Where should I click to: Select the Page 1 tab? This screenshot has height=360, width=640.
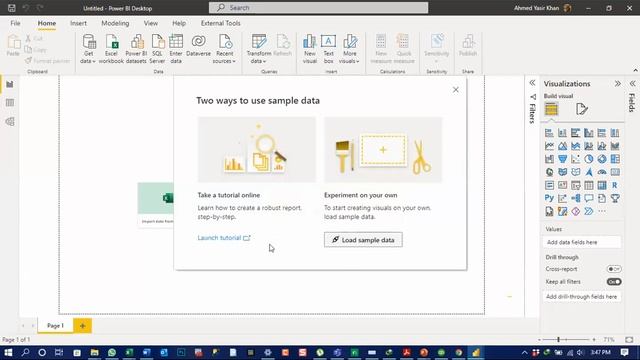(x=55, y=326)
